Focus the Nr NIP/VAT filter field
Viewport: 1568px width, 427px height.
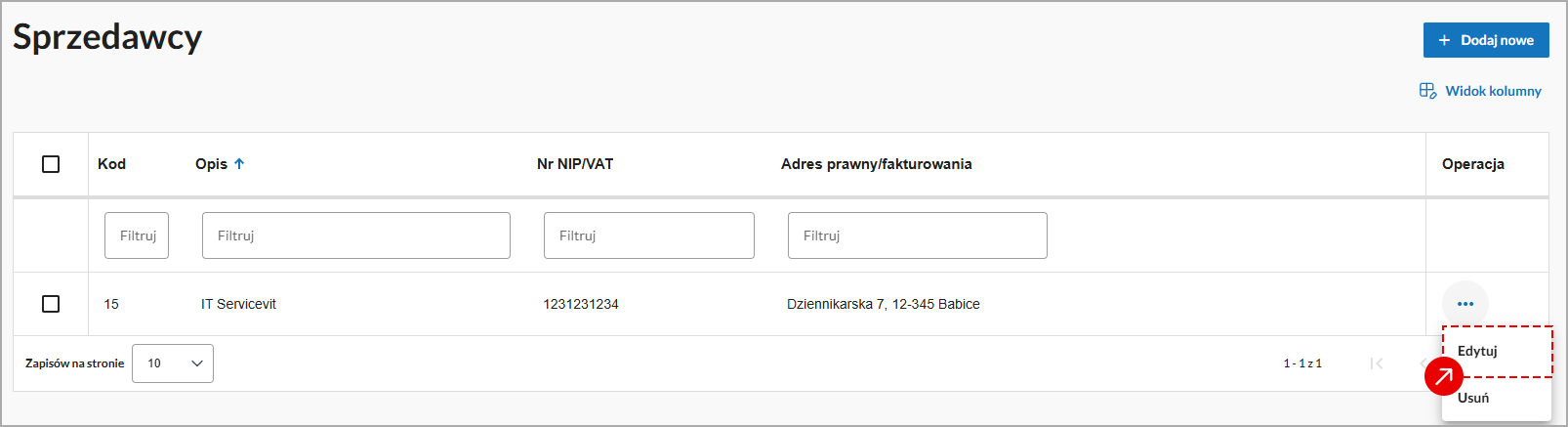pos(648,235)
